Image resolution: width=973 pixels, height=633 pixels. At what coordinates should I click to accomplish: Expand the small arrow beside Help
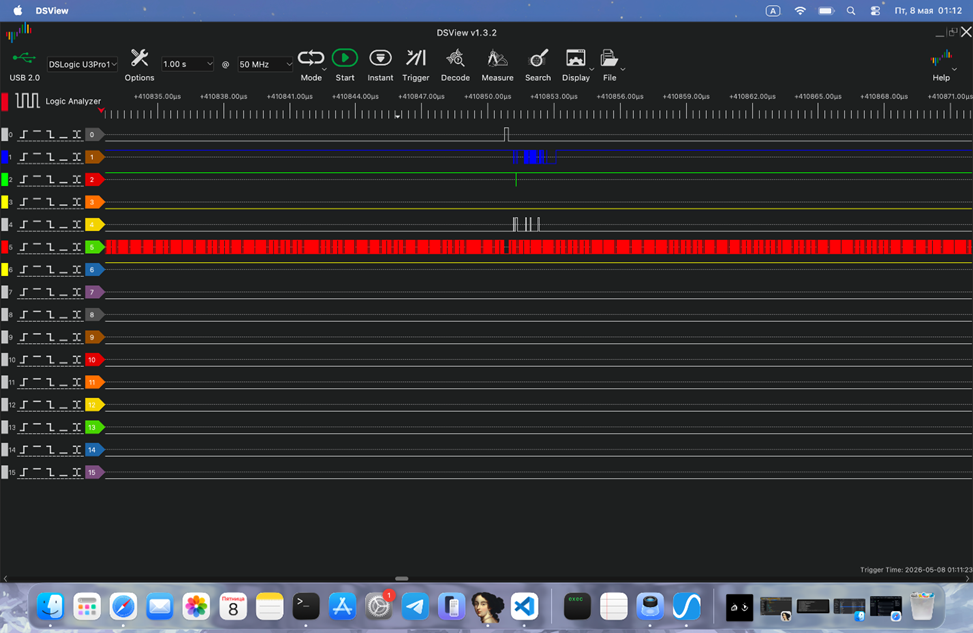coord(954,70)
